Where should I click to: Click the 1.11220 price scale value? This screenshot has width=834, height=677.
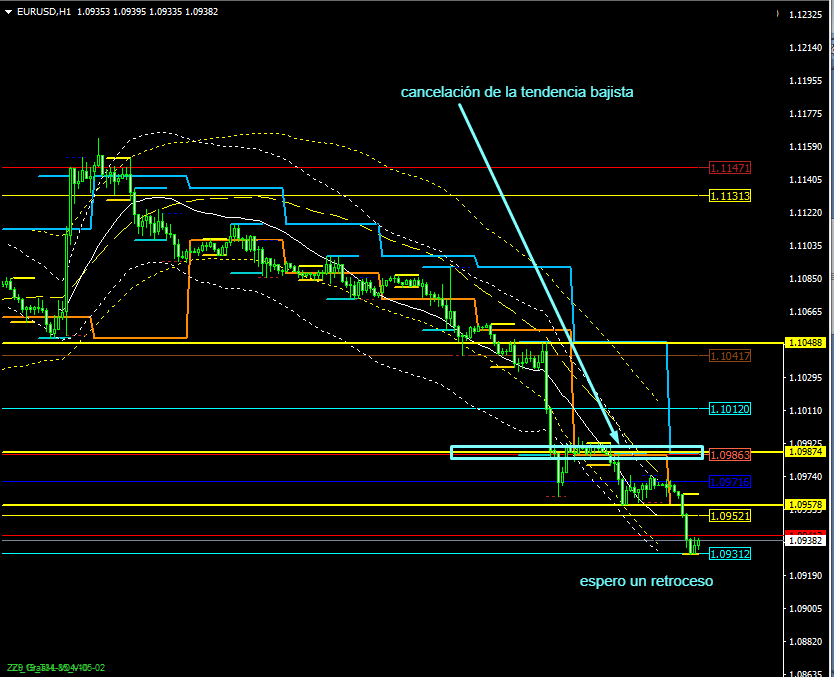tap(805, 213)
